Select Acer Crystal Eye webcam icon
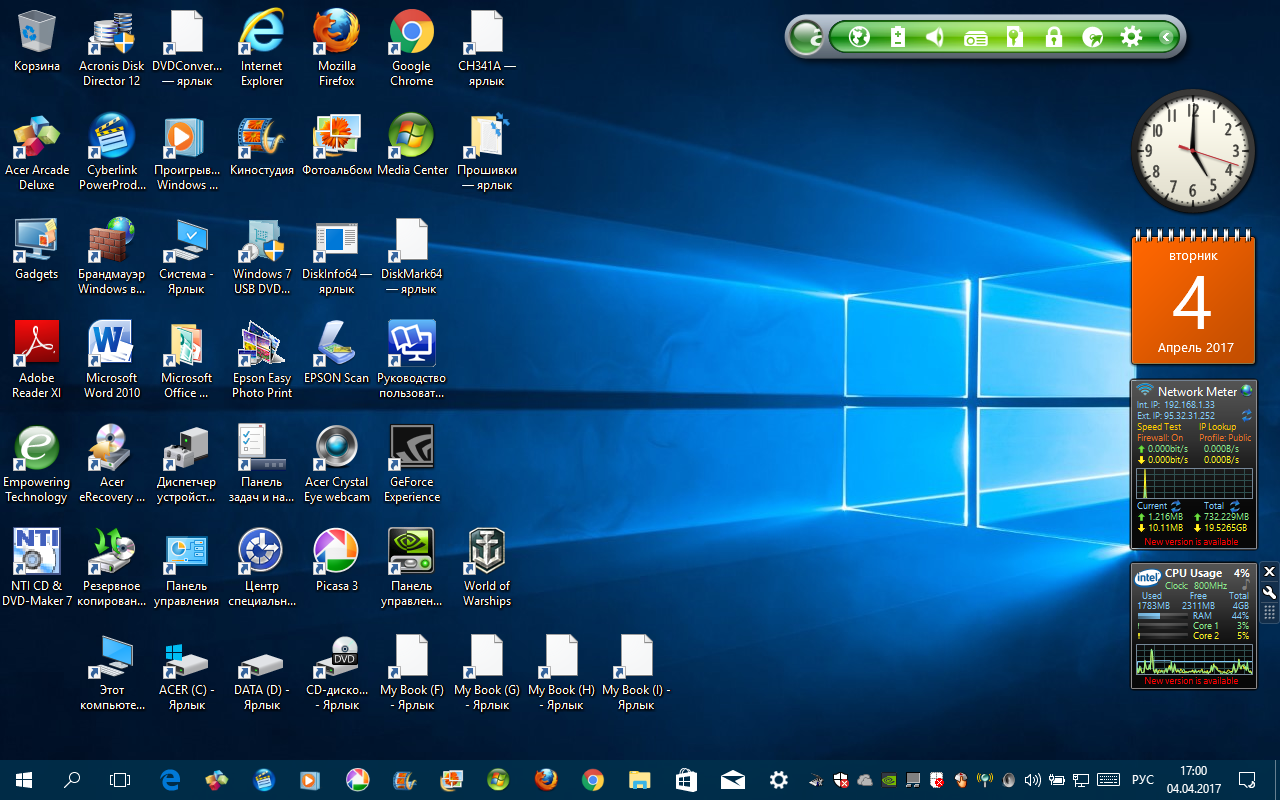1280x800 pixels. click(337, 465)
